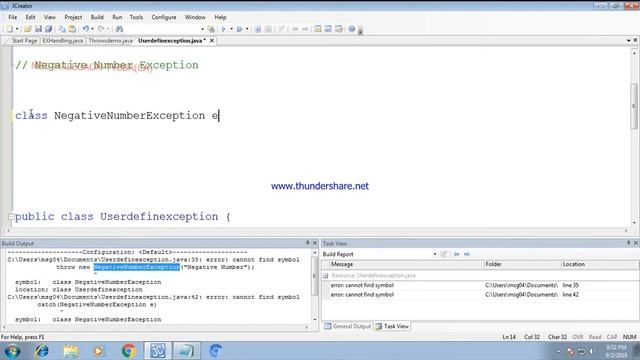This screenshot has width=640, height=360.
Task: Click the Find binoculars icon
Action: [x=119, y=29]
